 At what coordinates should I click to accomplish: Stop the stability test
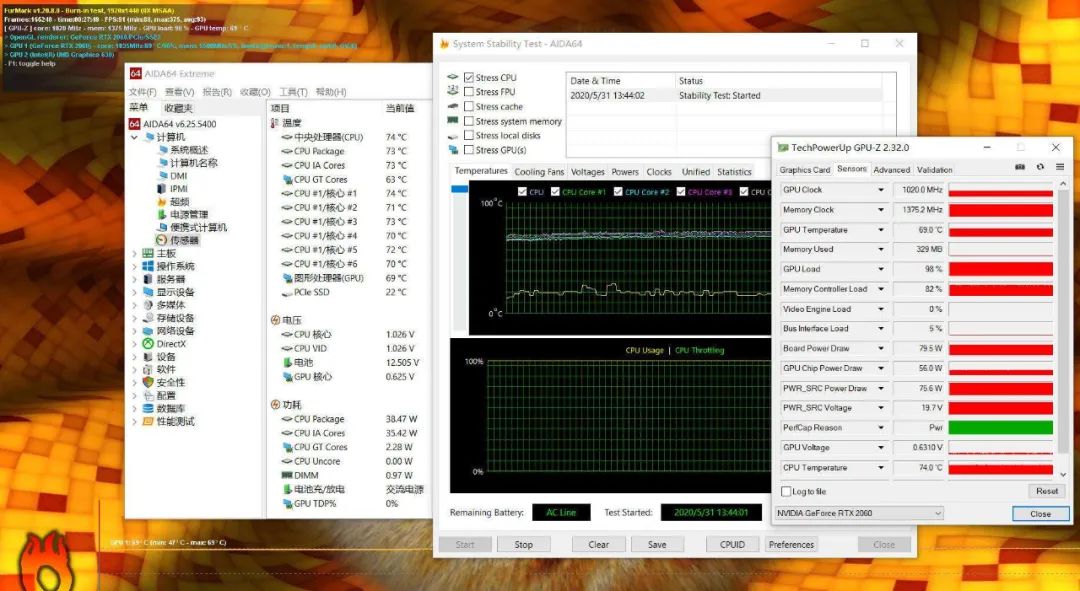click(x=523, y=544)
